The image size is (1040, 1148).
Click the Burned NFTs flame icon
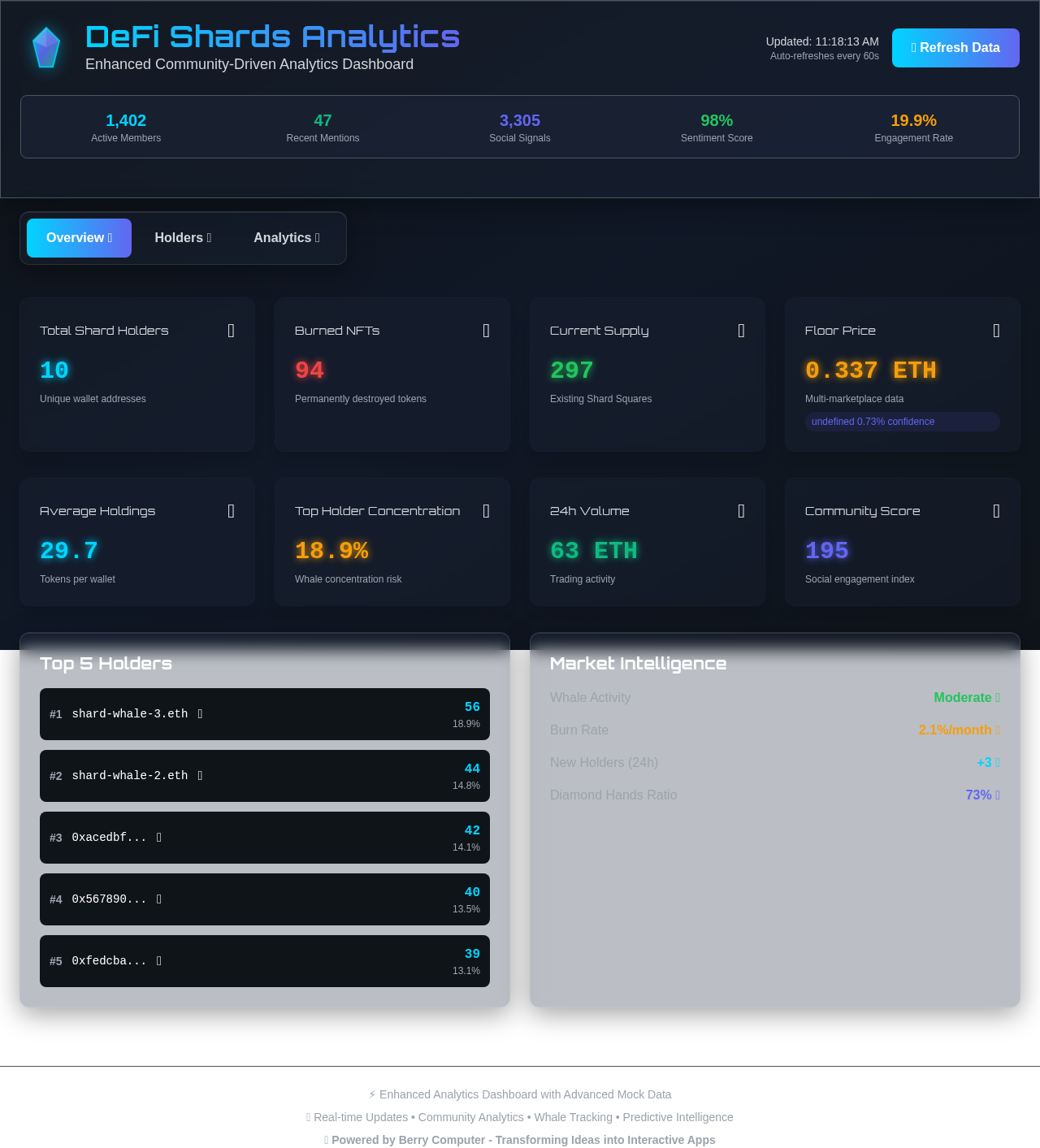point(486,330)
